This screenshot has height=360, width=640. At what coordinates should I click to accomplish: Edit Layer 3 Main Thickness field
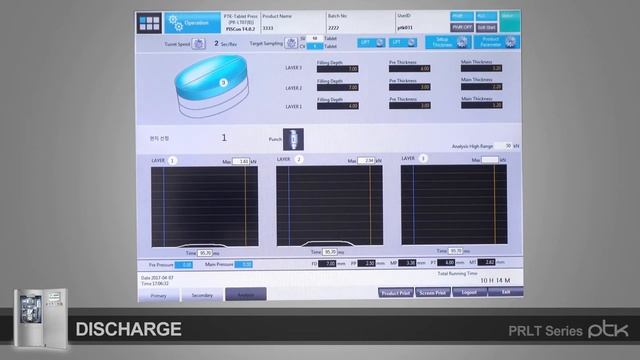[x=482, y=68]
